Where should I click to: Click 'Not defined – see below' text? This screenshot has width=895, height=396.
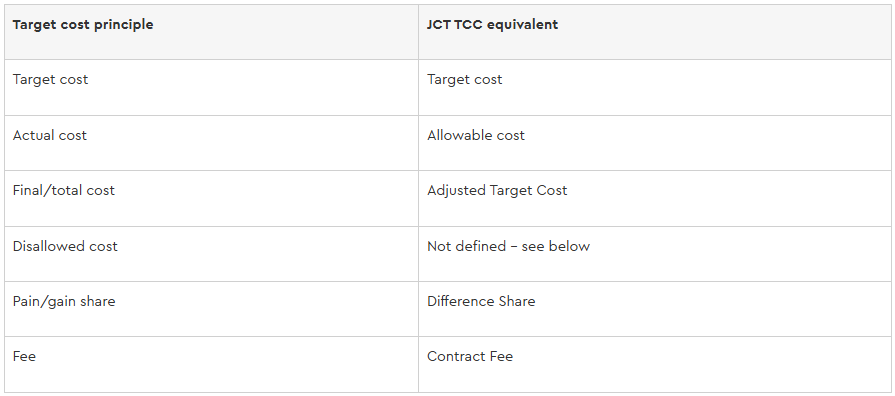pos(508,247)
